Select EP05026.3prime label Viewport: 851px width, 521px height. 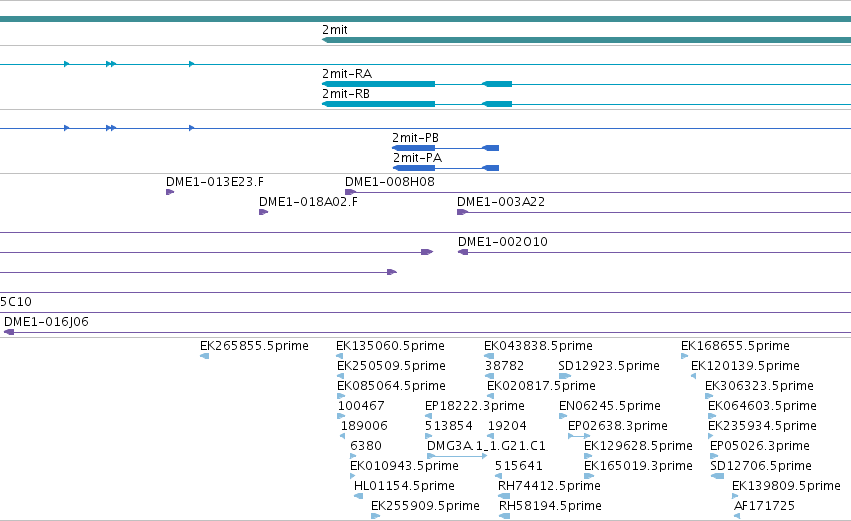760,446
